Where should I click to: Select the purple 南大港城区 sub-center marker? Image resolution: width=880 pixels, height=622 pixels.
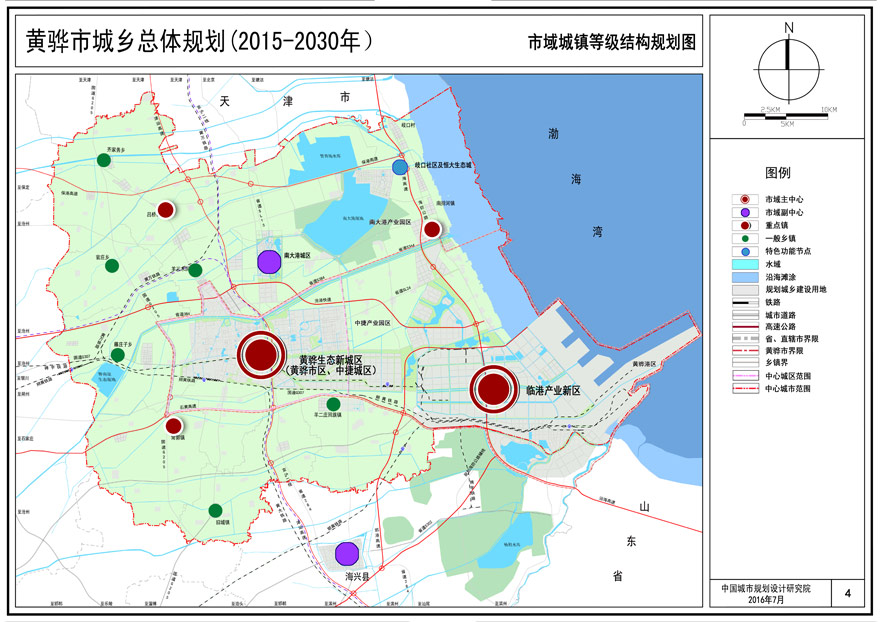tap(269, 262)
